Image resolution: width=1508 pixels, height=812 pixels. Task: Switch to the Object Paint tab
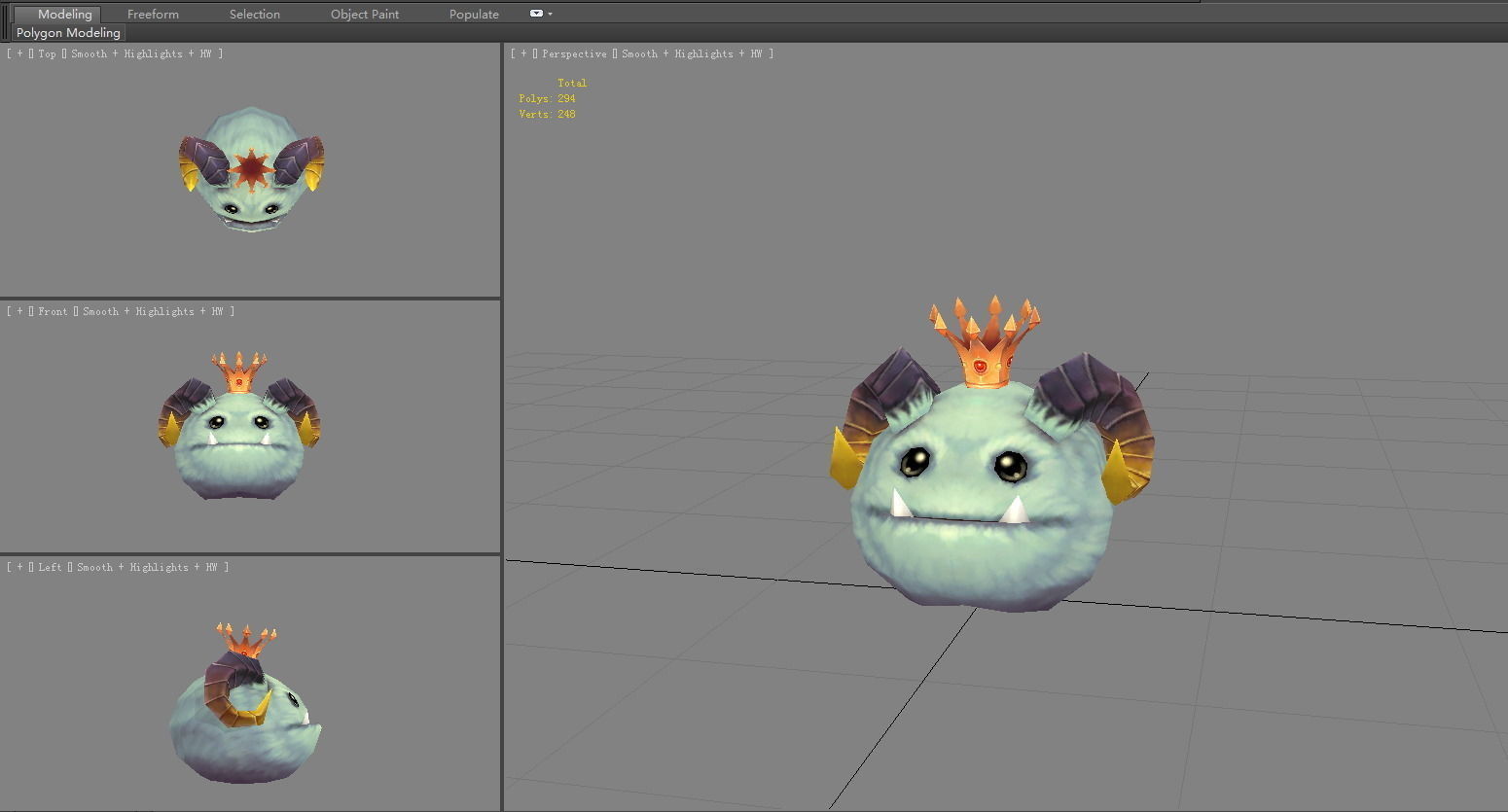click(x=365, y=14)
